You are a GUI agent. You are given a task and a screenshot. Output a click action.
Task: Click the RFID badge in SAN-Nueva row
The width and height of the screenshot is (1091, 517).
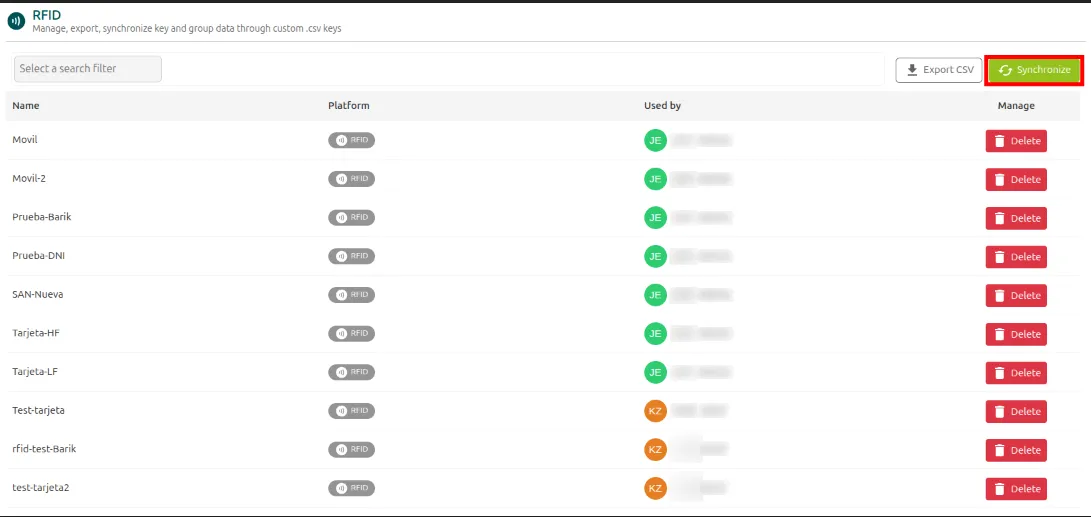[351, 294]
